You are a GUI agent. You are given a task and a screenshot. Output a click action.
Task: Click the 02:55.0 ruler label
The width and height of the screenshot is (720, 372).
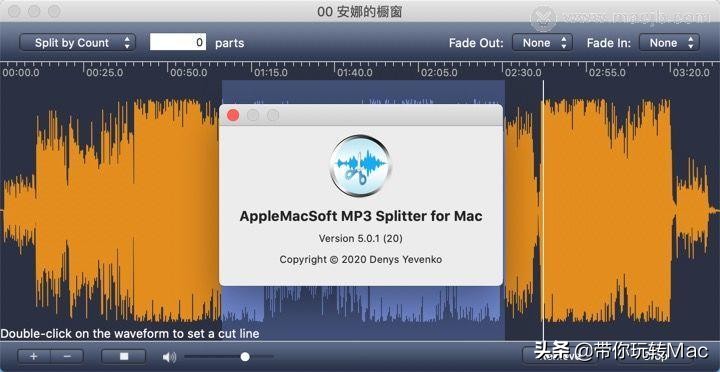click(607, 73)
